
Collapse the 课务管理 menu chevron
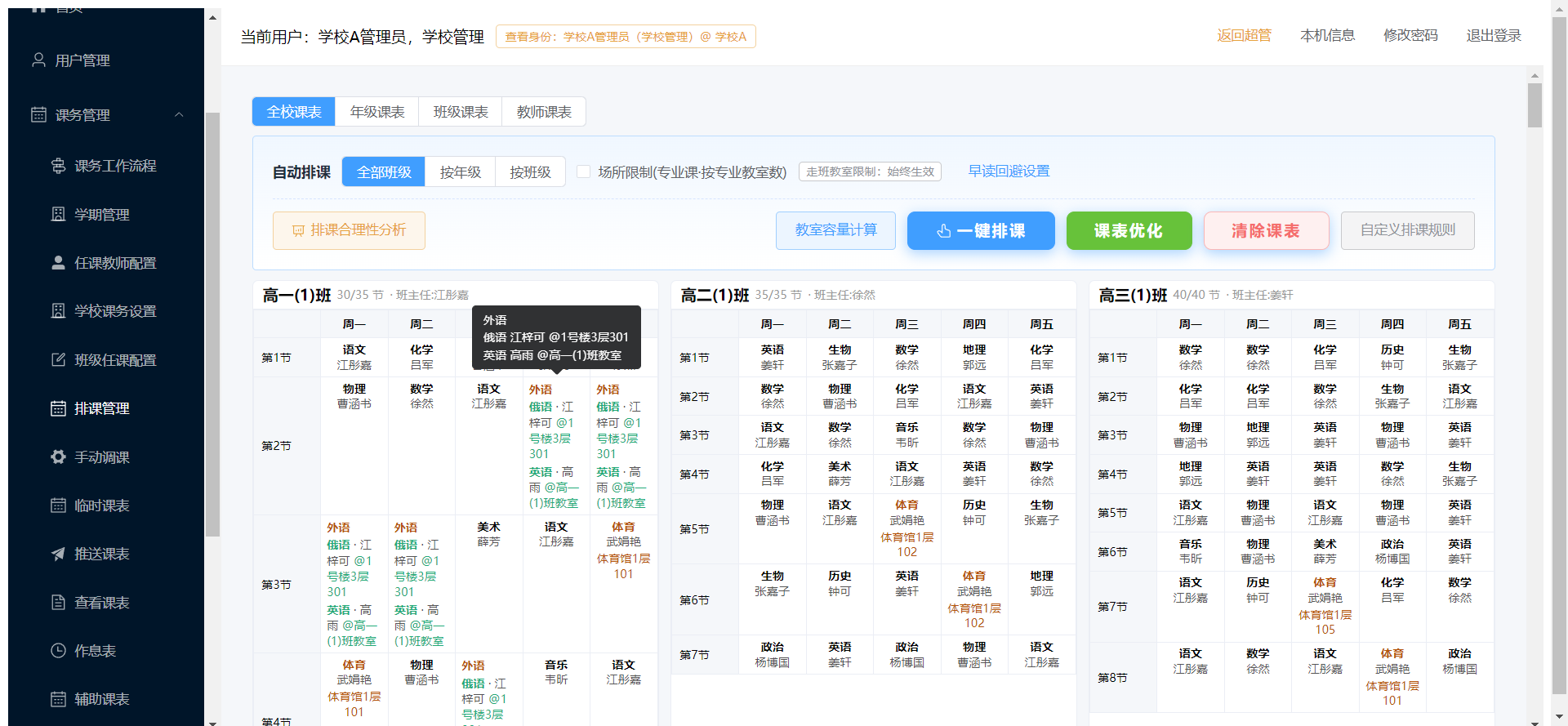pyautogui.click(x=179, y=114)
